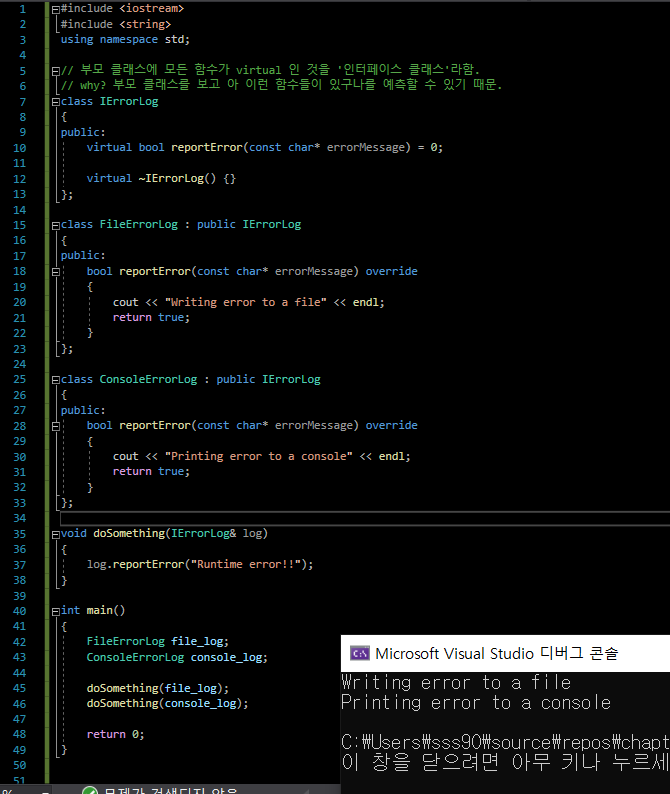Click the '~IErrorLog()' virtual destructor
This screenshot has width=670, height=794.
tap(177, 178)
